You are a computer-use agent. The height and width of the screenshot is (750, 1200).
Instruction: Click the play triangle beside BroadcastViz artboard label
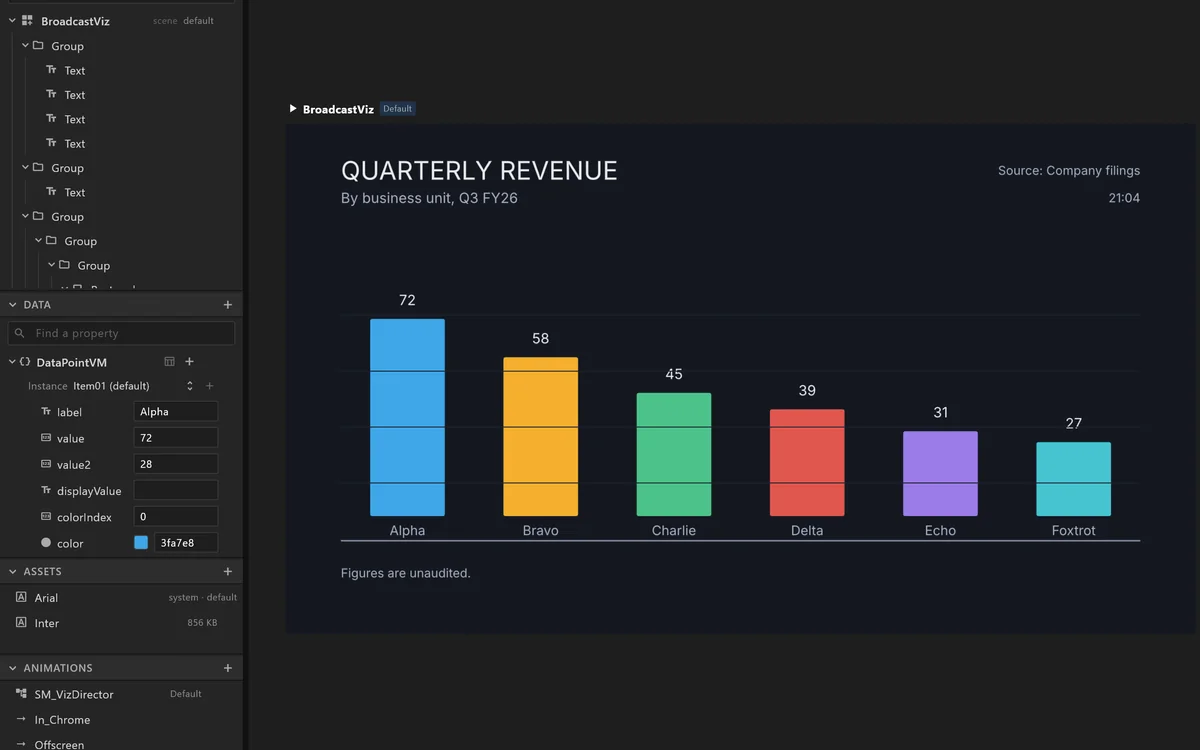293,108
